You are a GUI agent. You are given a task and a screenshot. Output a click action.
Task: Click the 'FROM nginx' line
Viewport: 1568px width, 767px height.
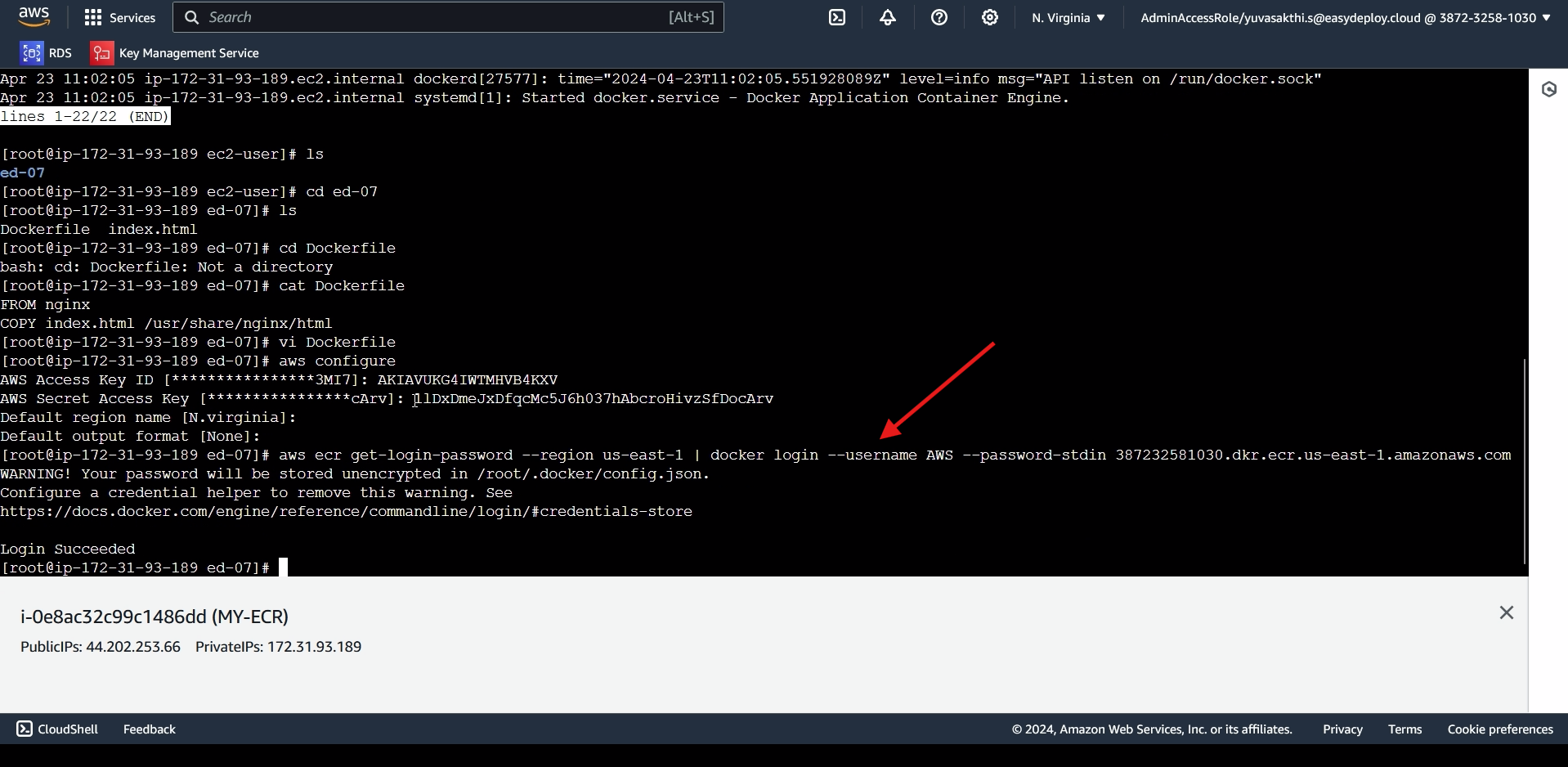tap(45, 304)
